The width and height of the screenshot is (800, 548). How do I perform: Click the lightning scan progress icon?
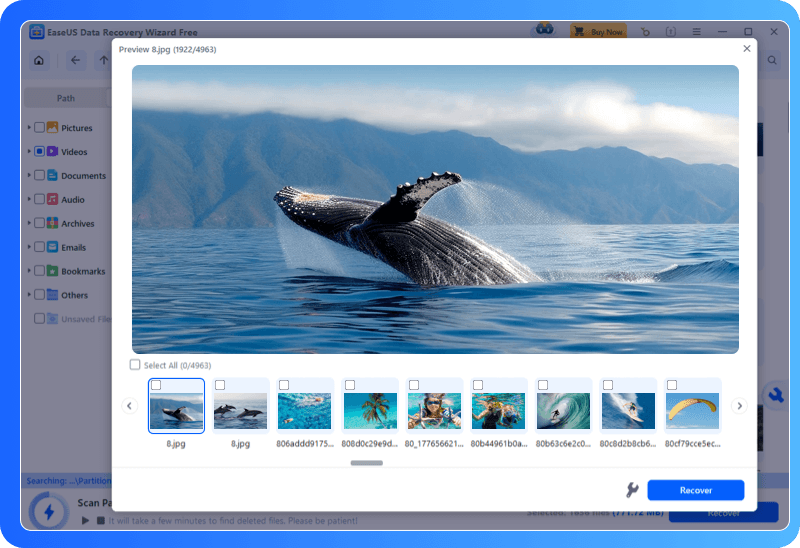pos(49,511)
